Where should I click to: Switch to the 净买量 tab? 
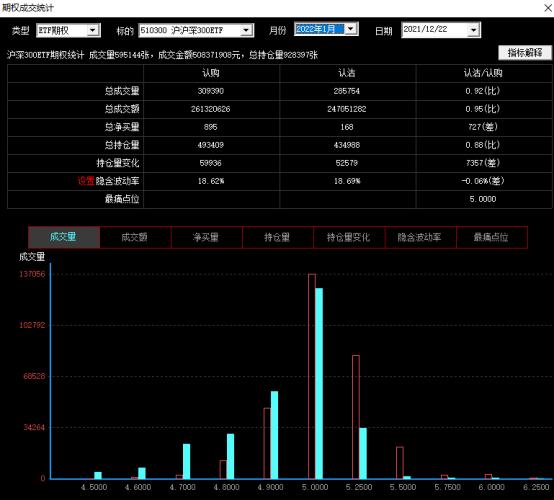point(207,237)
